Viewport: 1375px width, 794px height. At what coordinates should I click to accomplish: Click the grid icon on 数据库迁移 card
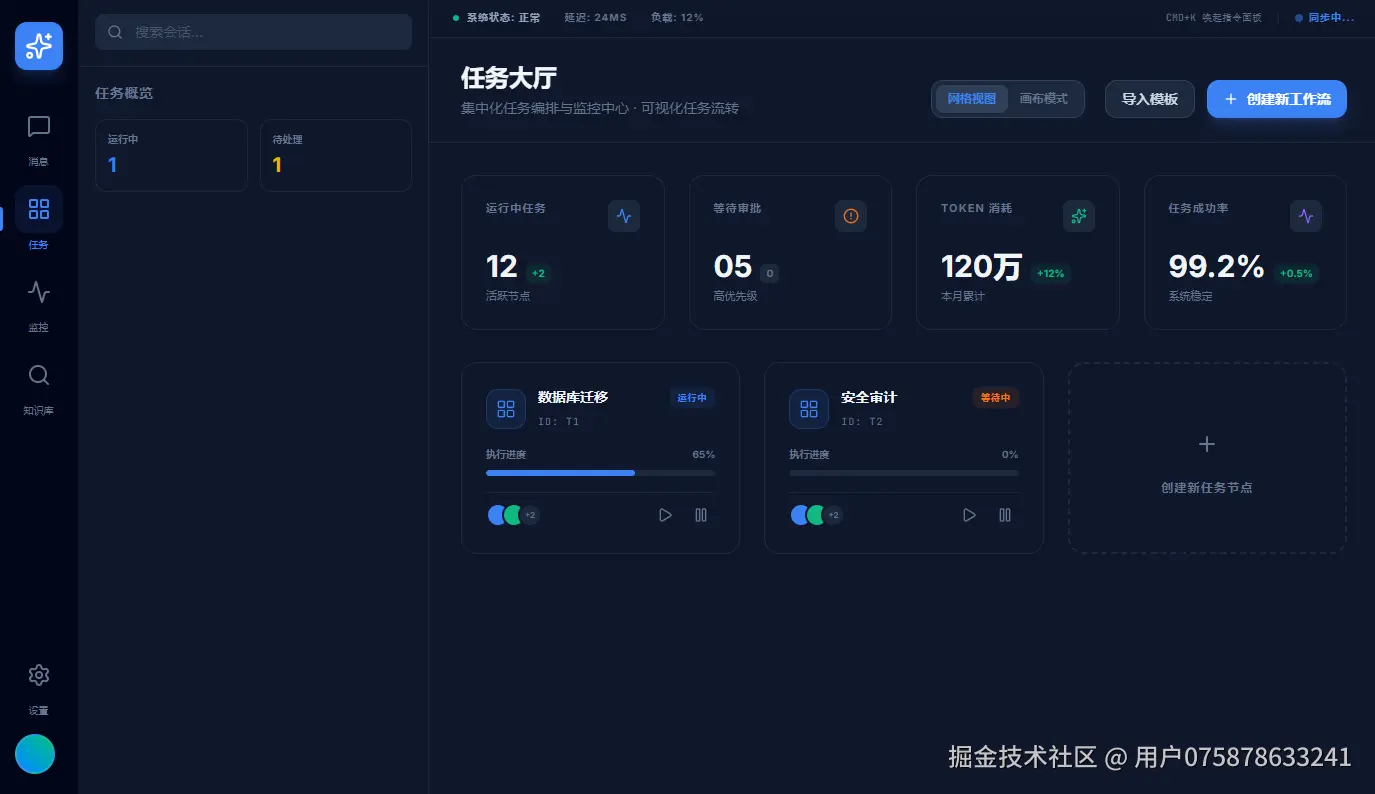[x=506, y=409]
